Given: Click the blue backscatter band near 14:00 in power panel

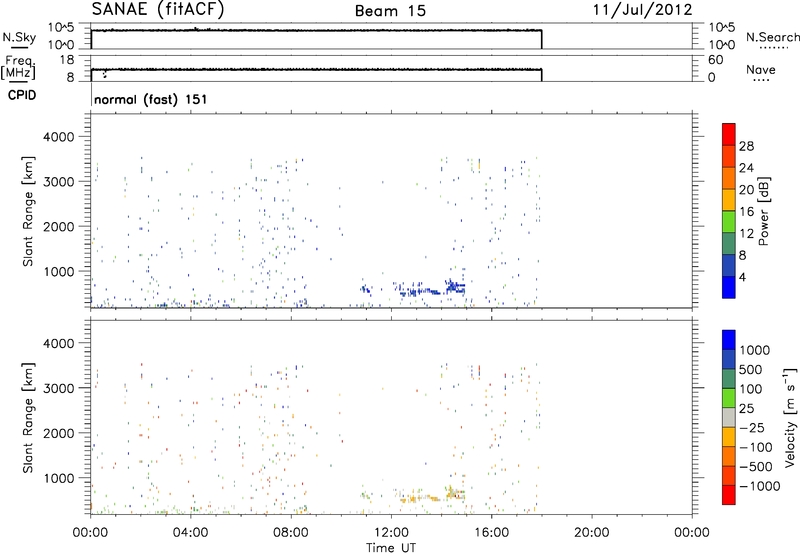Looking at the screenshot, I should [x=454, y=287].
